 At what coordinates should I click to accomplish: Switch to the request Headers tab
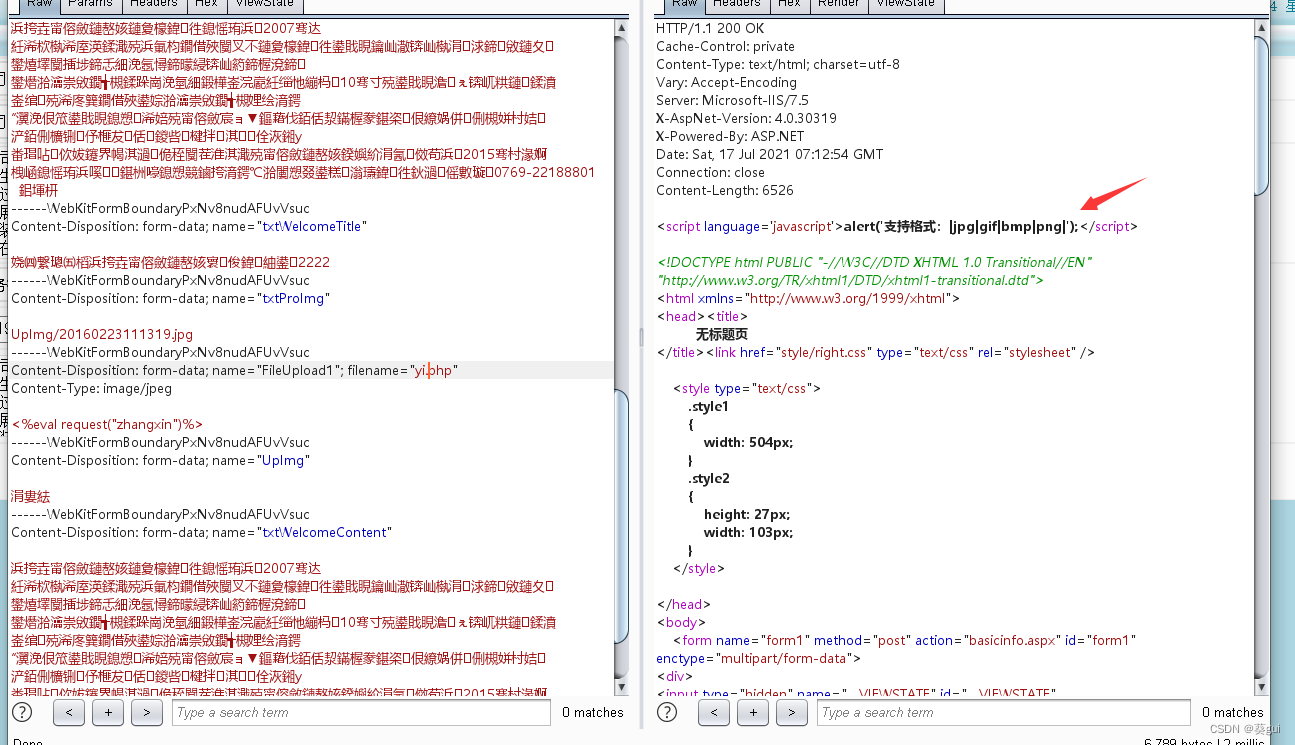154,4
